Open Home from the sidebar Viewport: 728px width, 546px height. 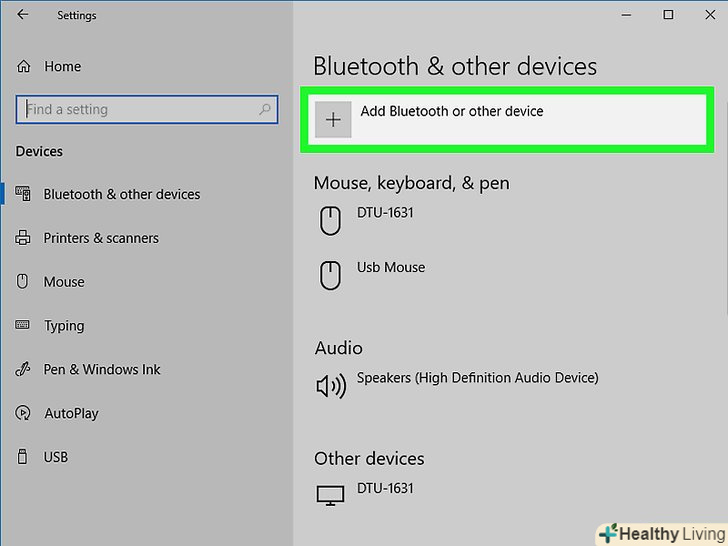62,67
